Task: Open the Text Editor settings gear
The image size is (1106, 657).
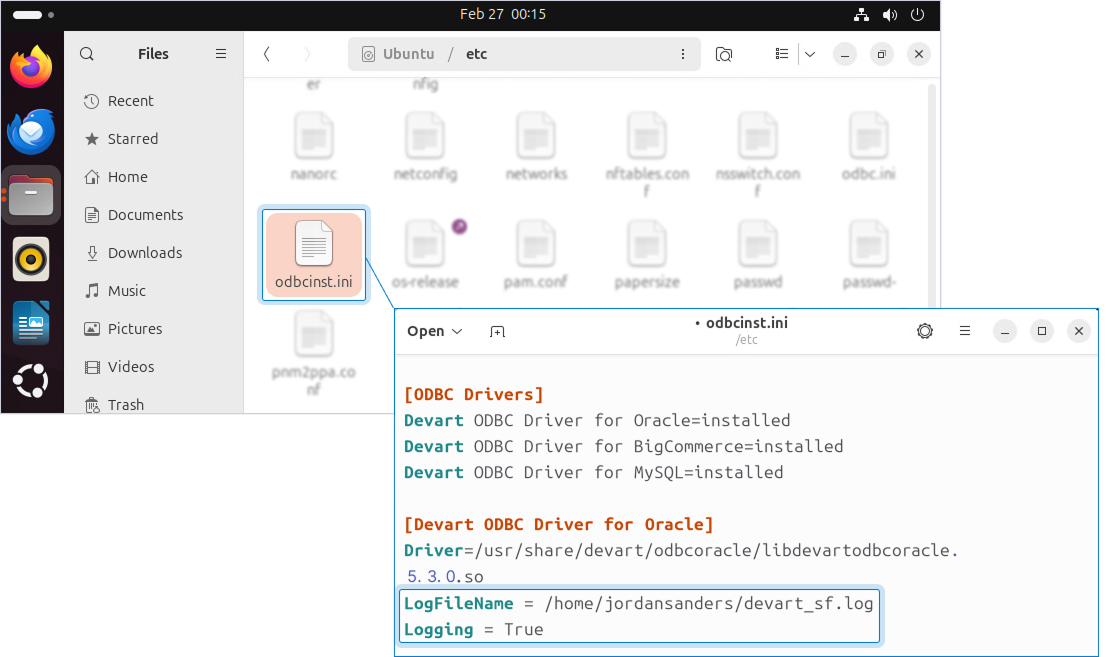Action: tap(925, 331)
